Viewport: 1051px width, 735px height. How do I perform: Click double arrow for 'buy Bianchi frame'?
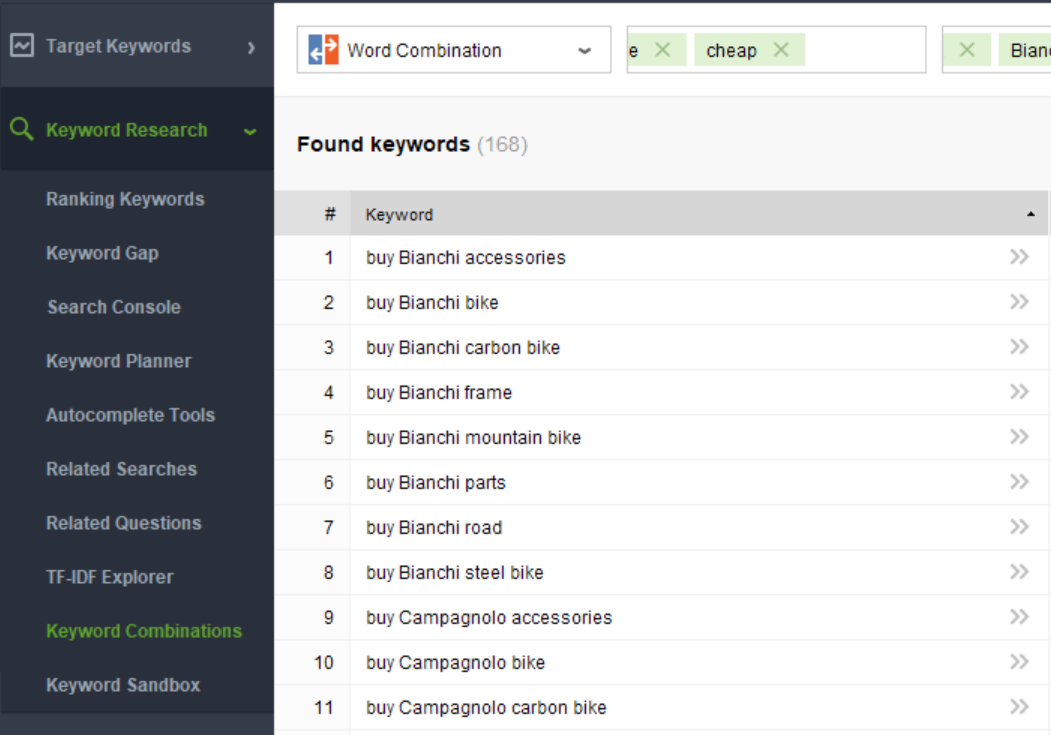(x=1019, y=391)
